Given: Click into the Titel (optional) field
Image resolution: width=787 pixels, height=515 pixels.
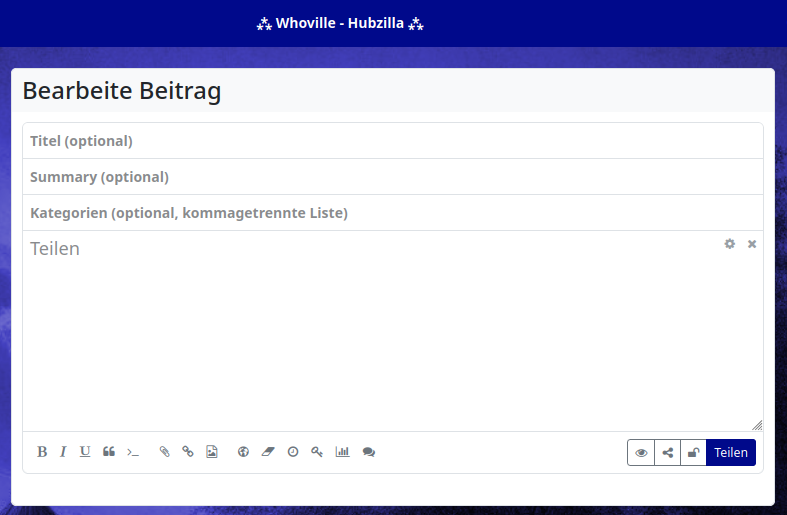Looking at the screenshot, I should [x=392, y=141].
